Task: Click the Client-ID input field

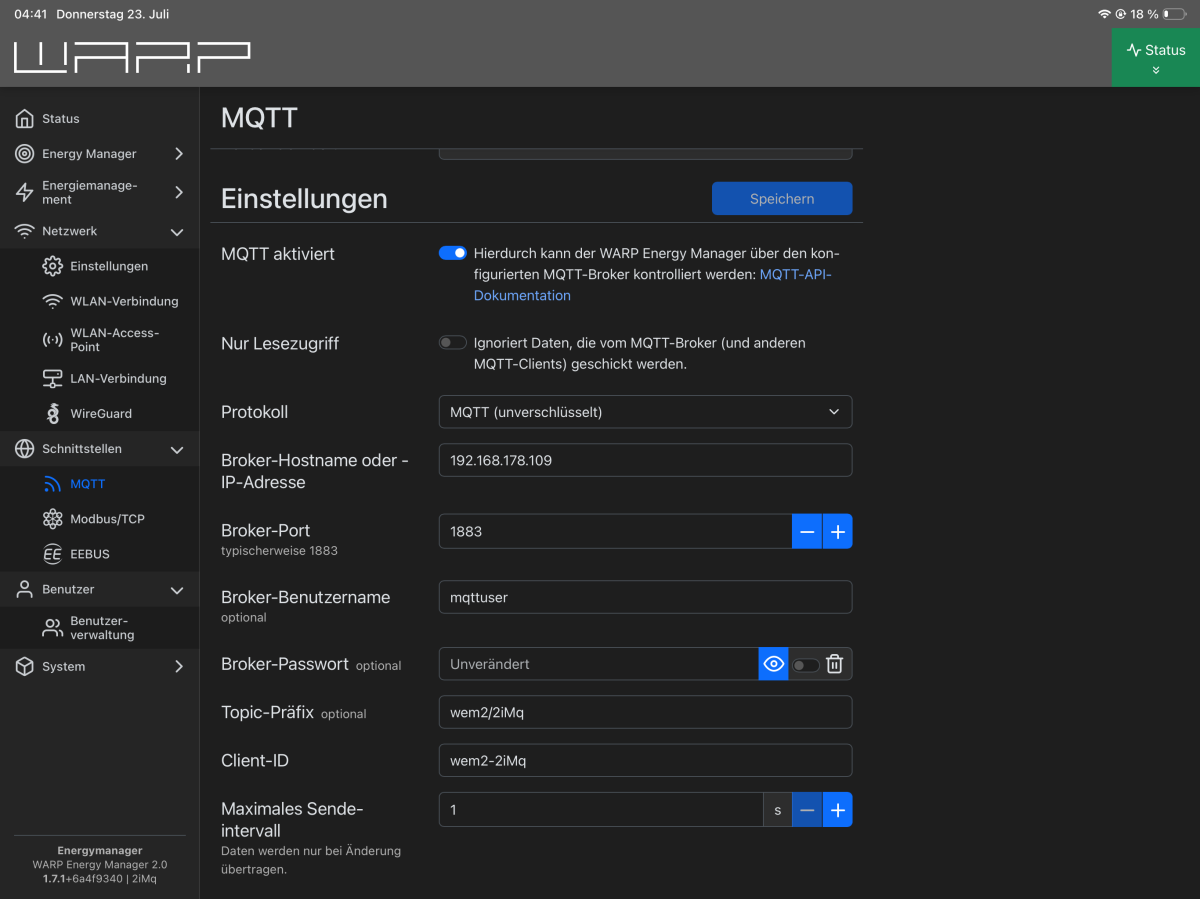Action: 645,760
